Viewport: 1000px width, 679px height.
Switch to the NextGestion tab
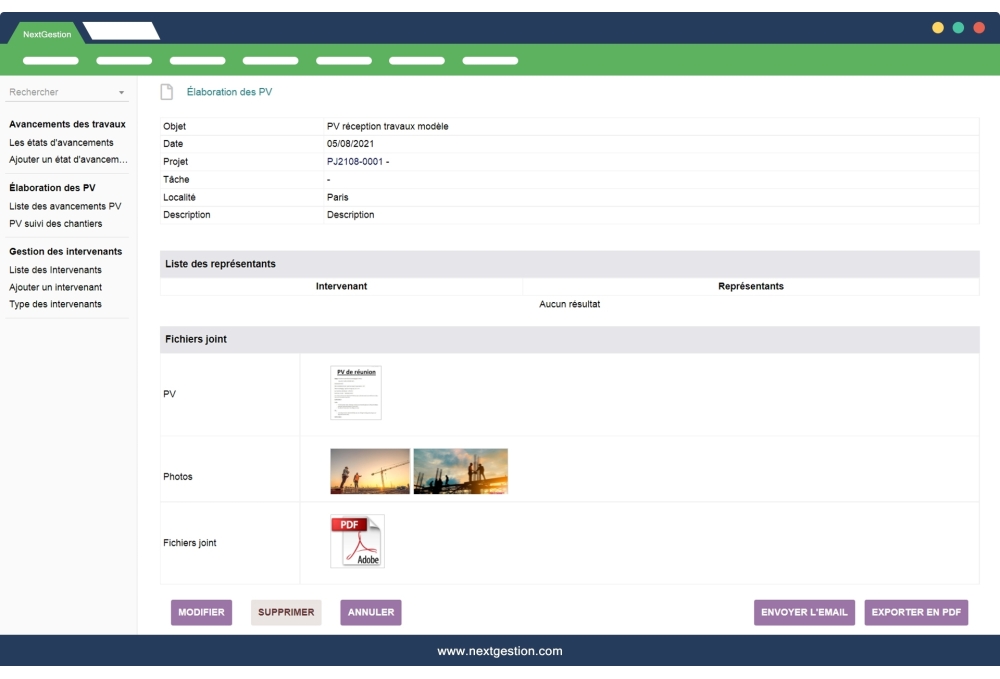47,35
